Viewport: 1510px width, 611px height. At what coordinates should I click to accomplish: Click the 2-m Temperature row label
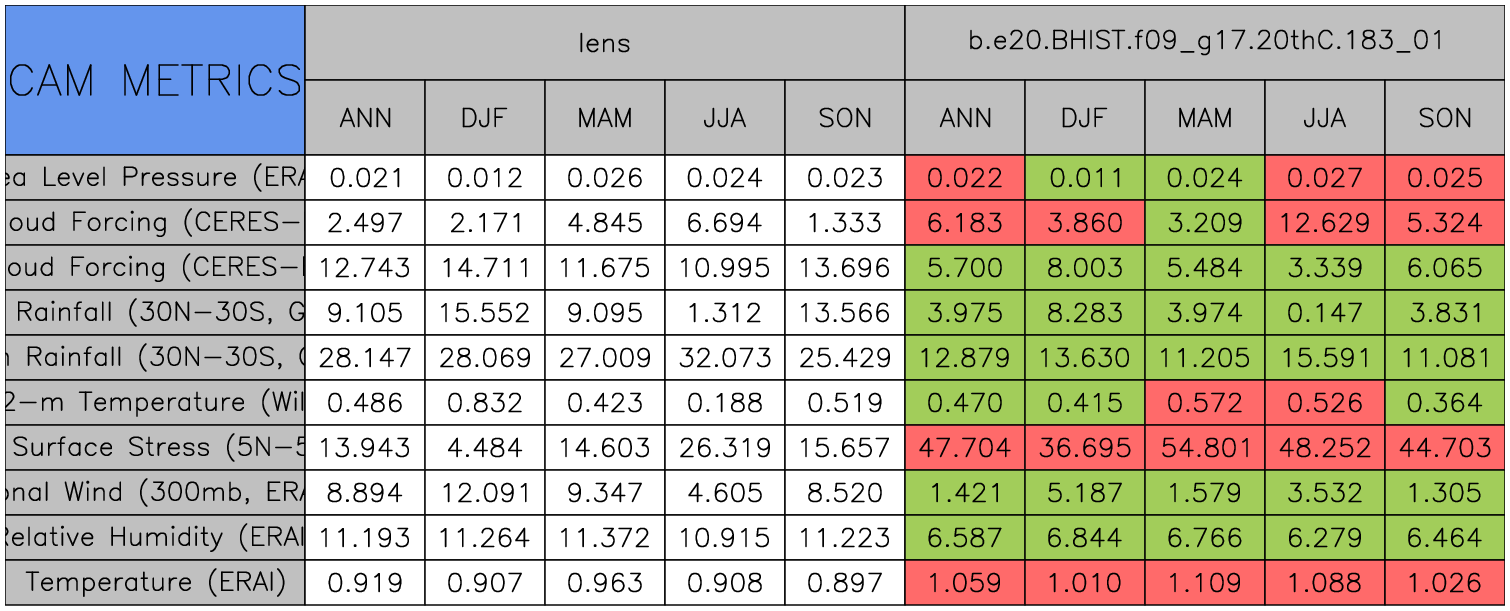[155, 402]
